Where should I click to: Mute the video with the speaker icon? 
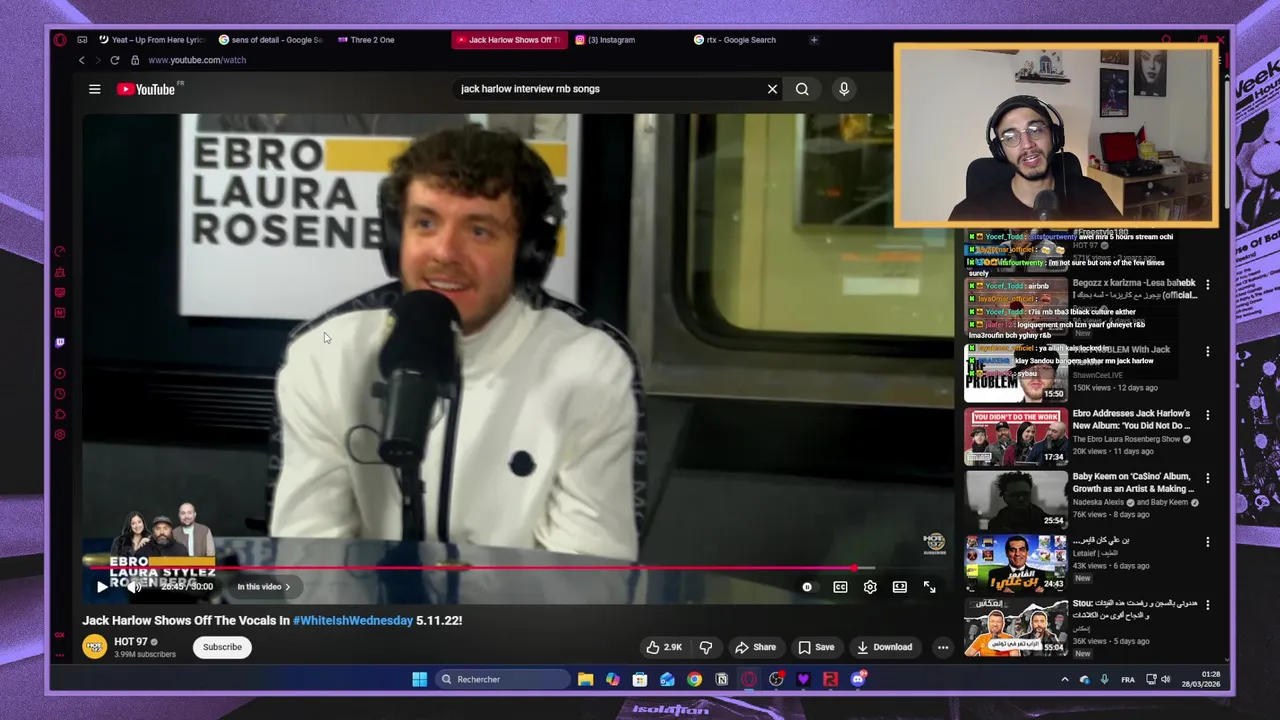(x=134, y=587)
